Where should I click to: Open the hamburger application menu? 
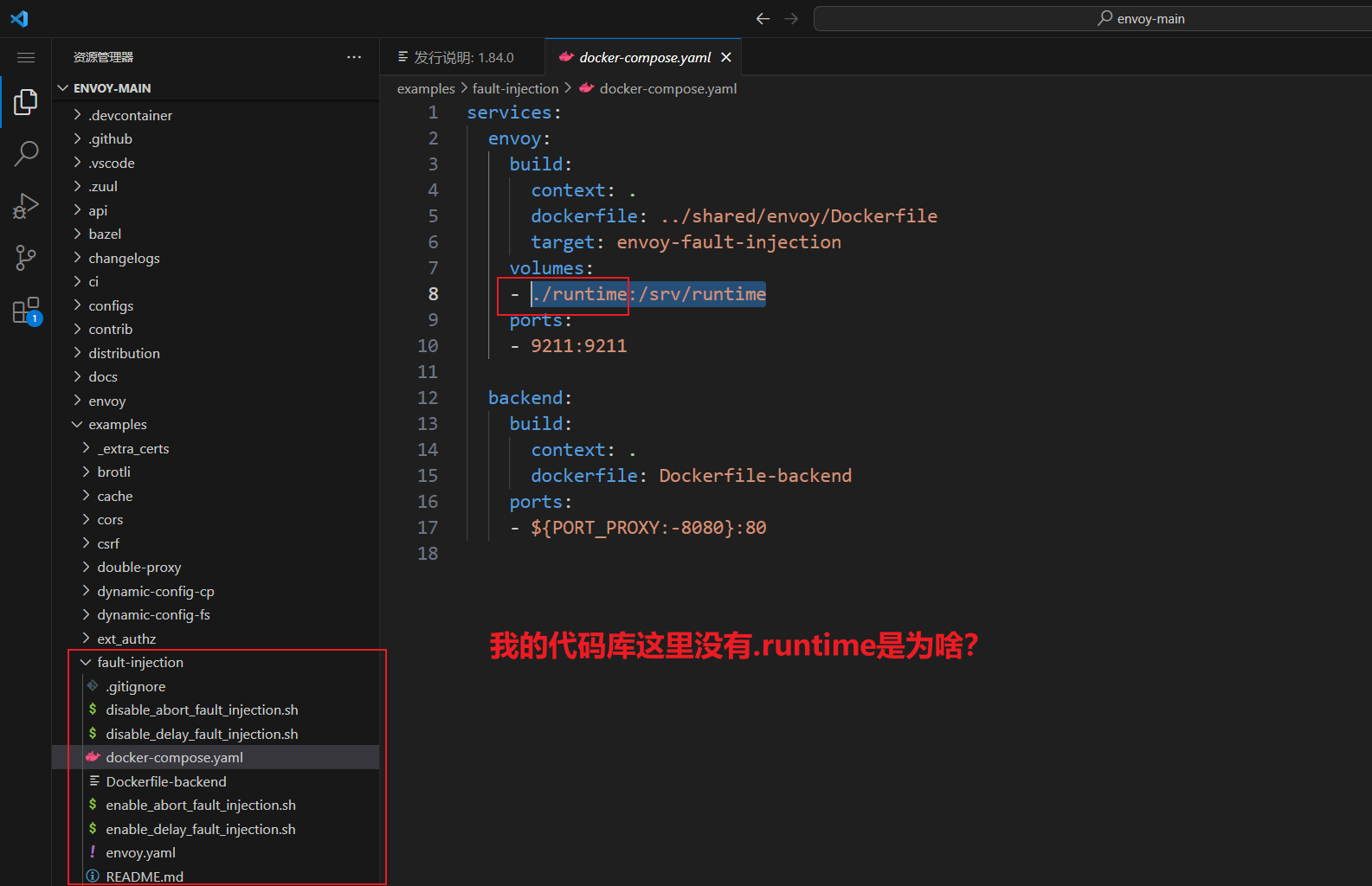(26, 57)
